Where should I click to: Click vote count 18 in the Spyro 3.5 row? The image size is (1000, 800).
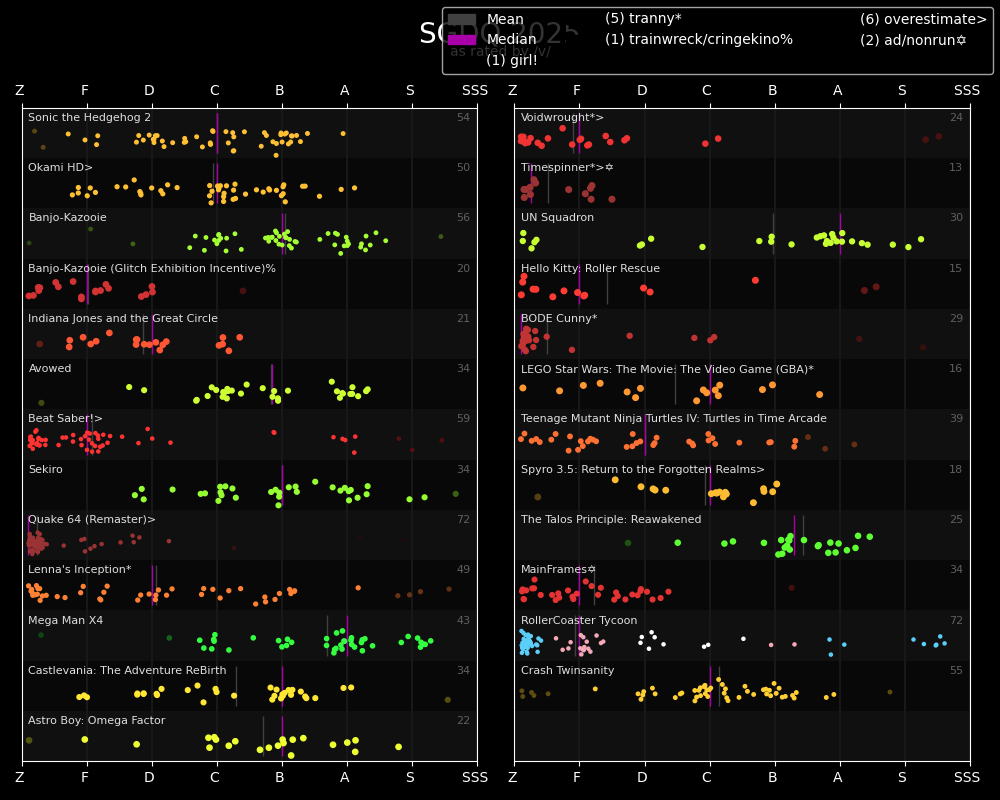click(x=956, y=470)
